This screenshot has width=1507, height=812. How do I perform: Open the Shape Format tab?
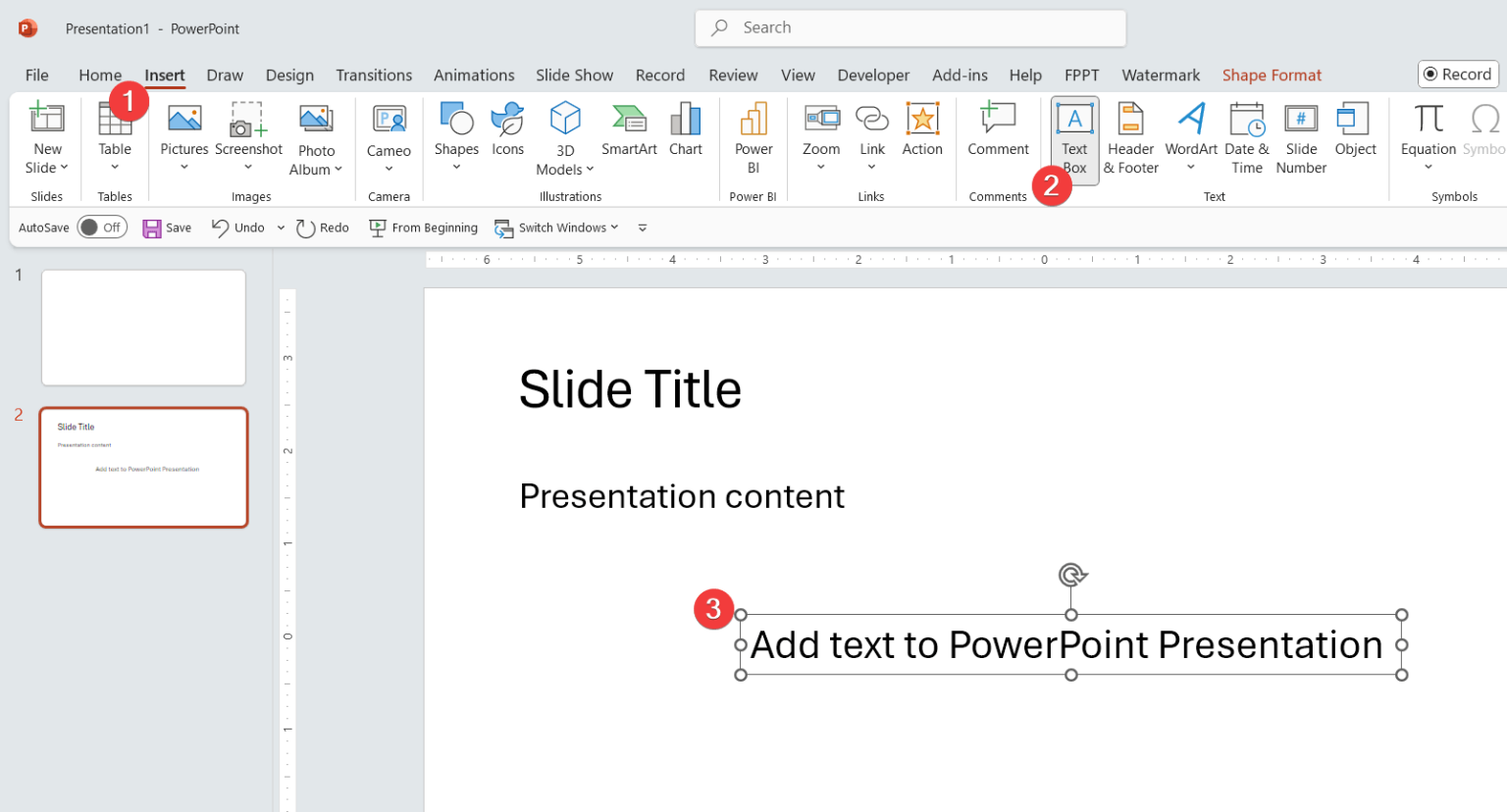tap(1272, 75)
